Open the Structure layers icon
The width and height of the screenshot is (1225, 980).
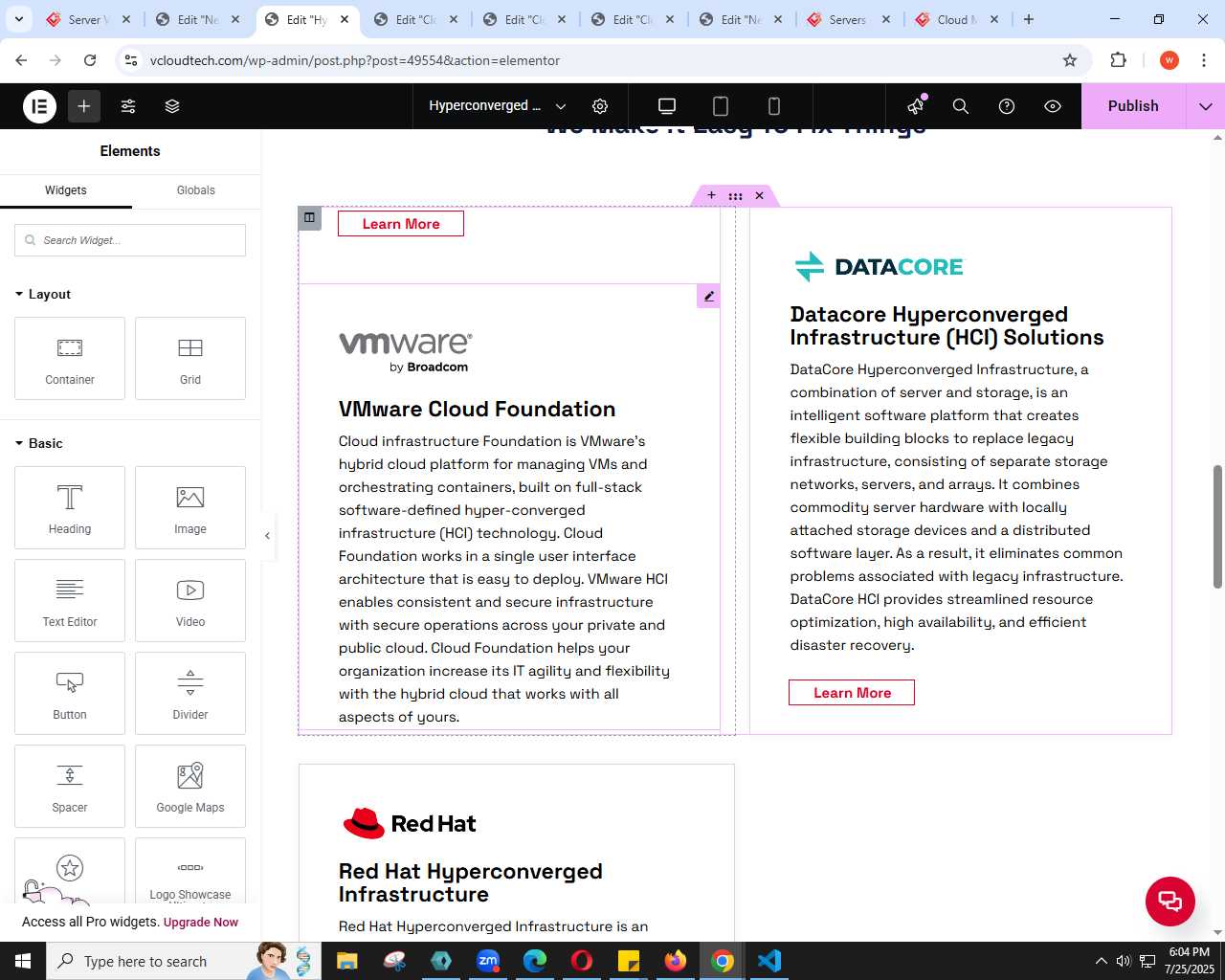pyautogui.click(x=172, y=106)
